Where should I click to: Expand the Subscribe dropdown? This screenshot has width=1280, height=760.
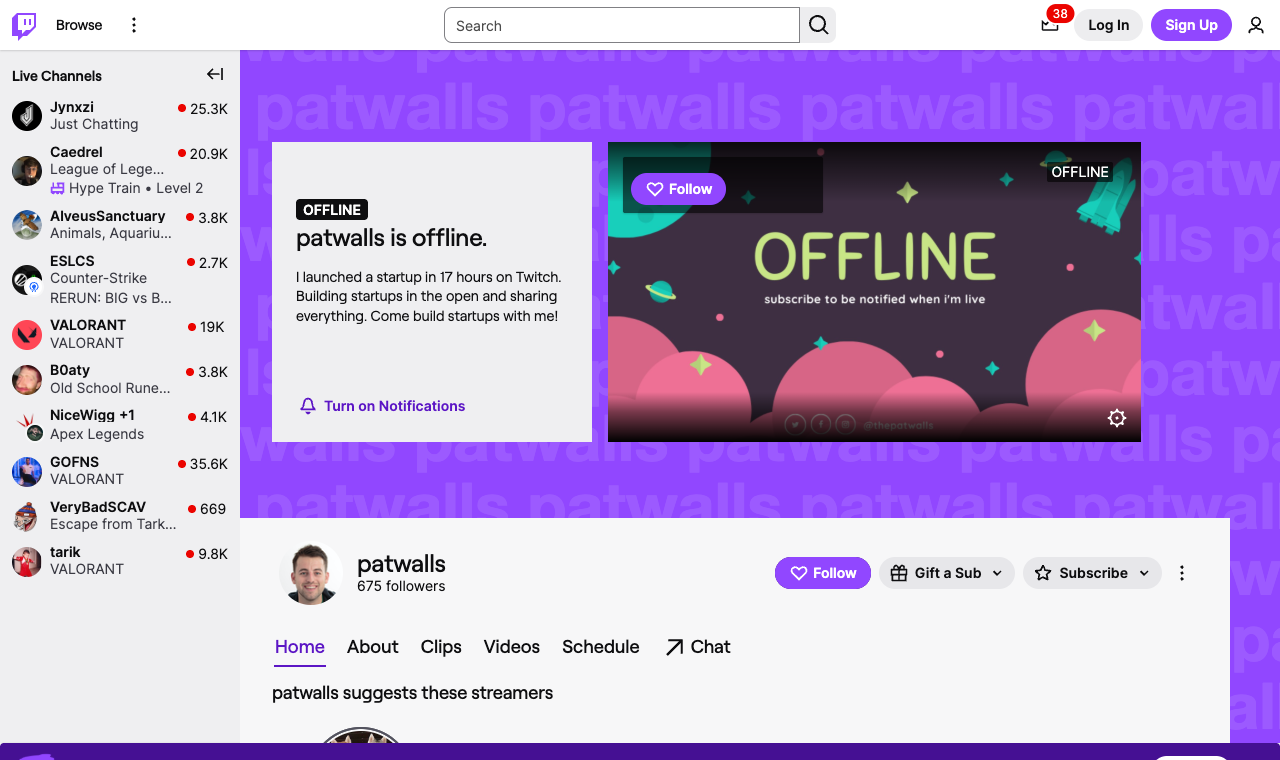(x=1092, y=573)
